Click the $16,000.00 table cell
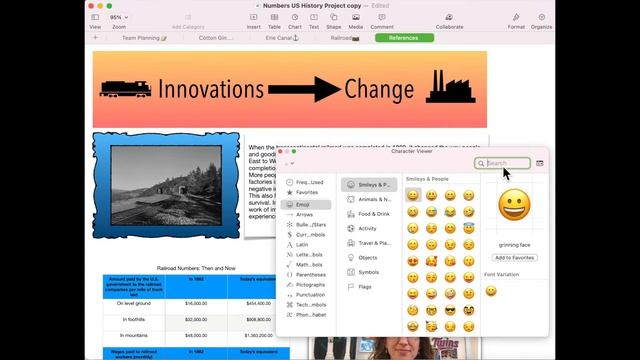 [x=196, y=307]
